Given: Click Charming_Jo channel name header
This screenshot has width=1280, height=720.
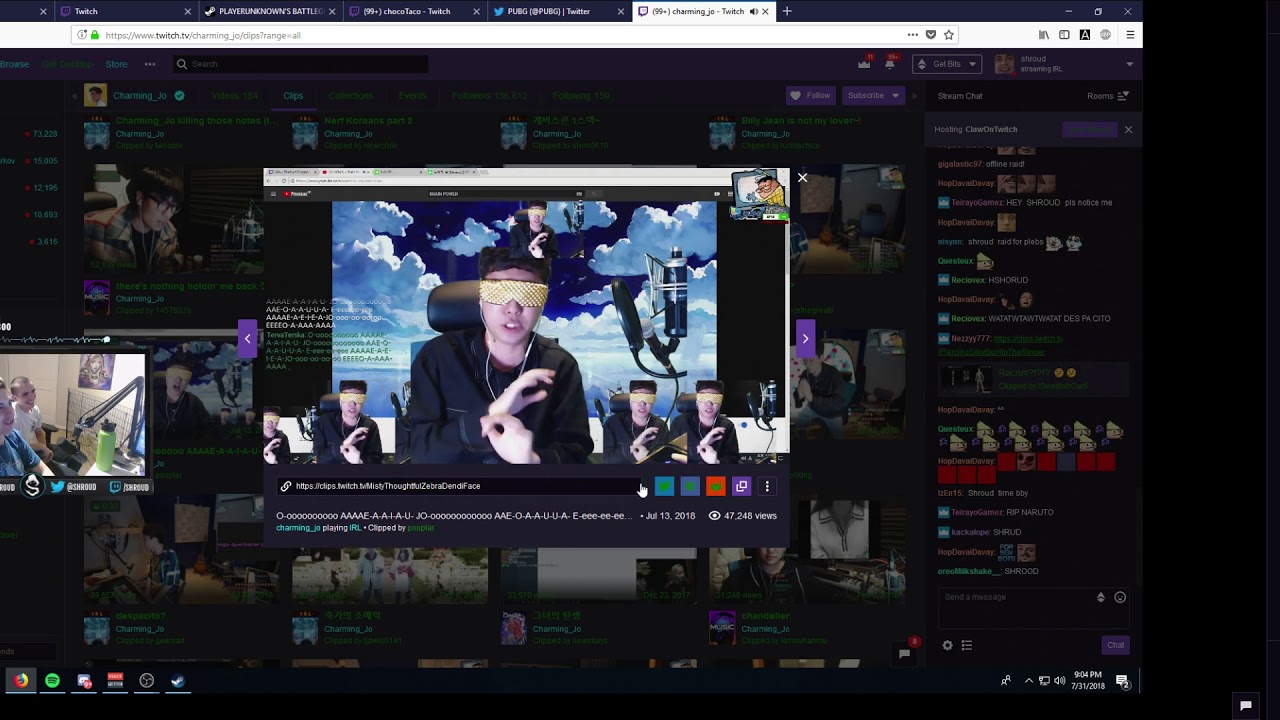Looking at the screenshot, I should click(x=140, y=96).
